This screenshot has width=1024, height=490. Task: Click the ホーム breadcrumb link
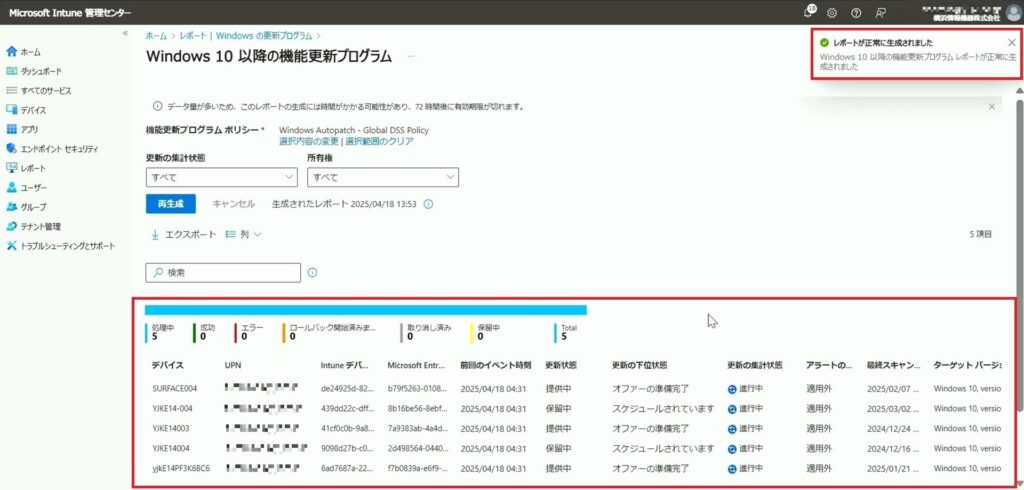(155, 35)
